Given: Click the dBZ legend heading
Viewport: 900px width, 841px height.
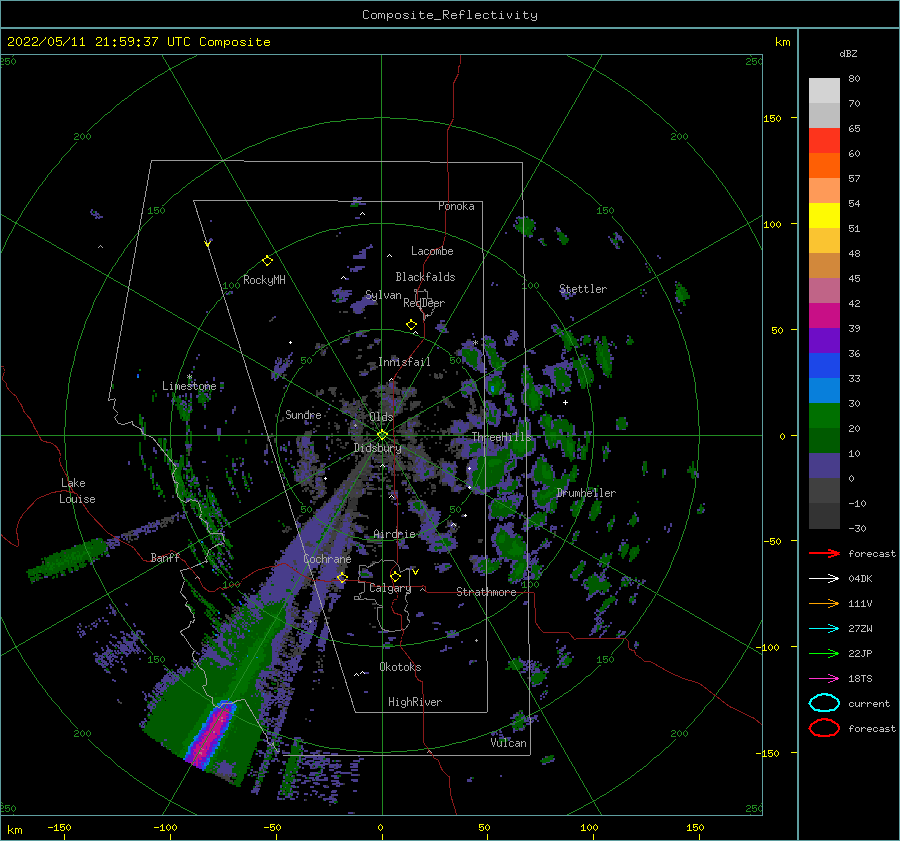Looking at the screenshot, I should point(848,53).
